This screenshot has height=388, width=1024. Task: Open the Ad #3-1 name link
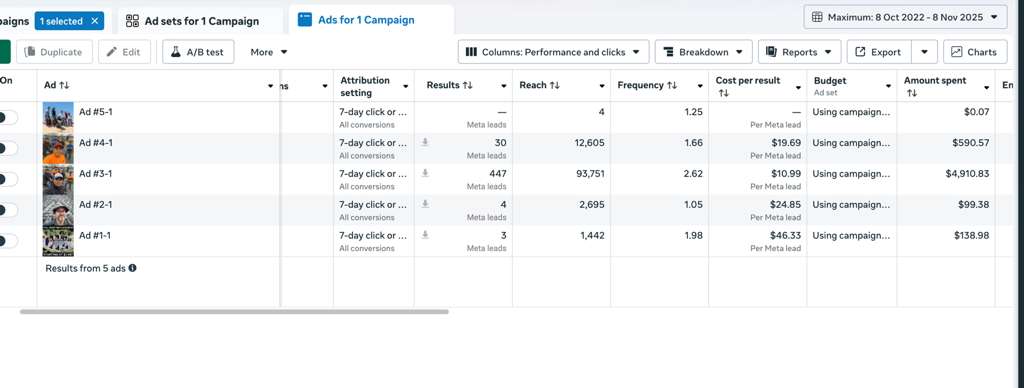pos(95,173)
